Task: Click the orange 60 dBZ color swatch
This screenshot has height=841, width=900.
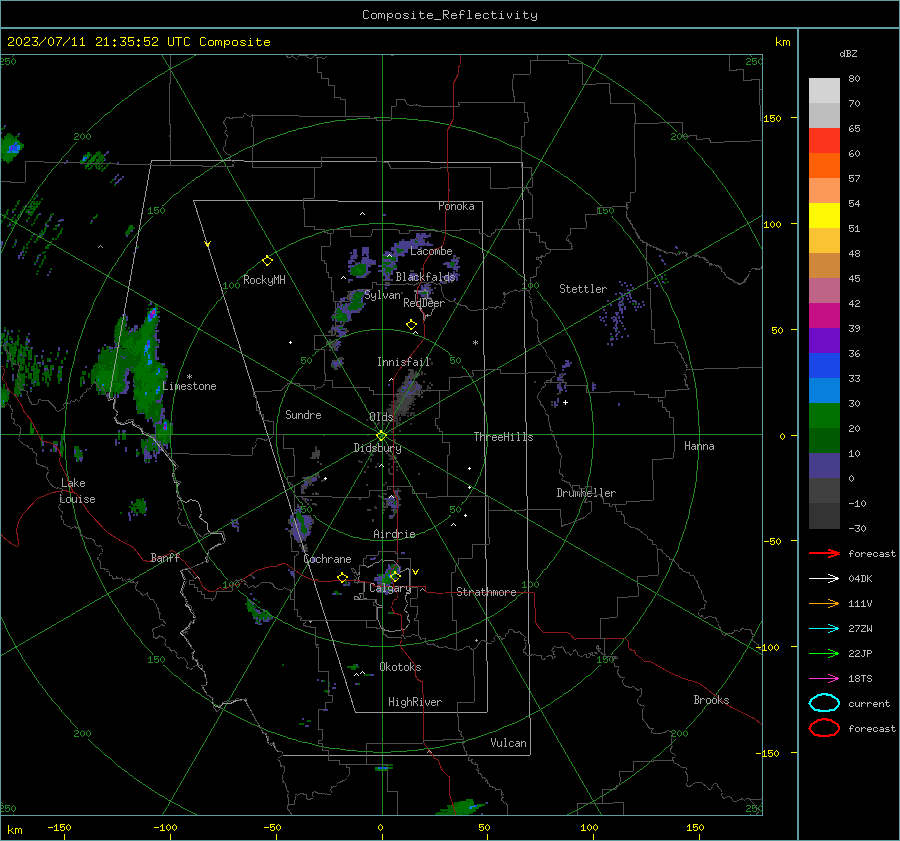Action: (824, 165)
